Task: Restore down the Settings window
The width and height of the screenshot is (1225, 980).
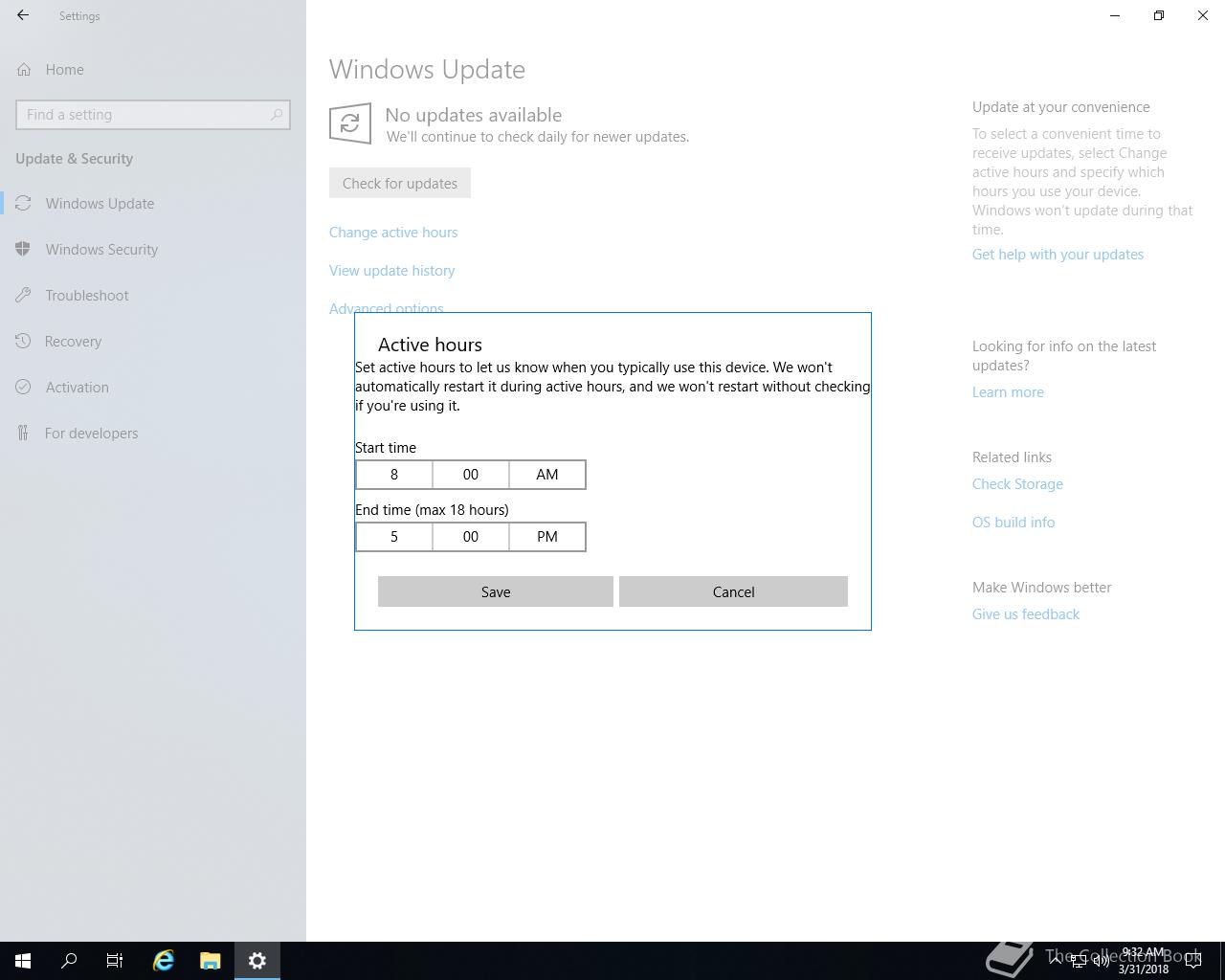Action: pos(1159,15)
